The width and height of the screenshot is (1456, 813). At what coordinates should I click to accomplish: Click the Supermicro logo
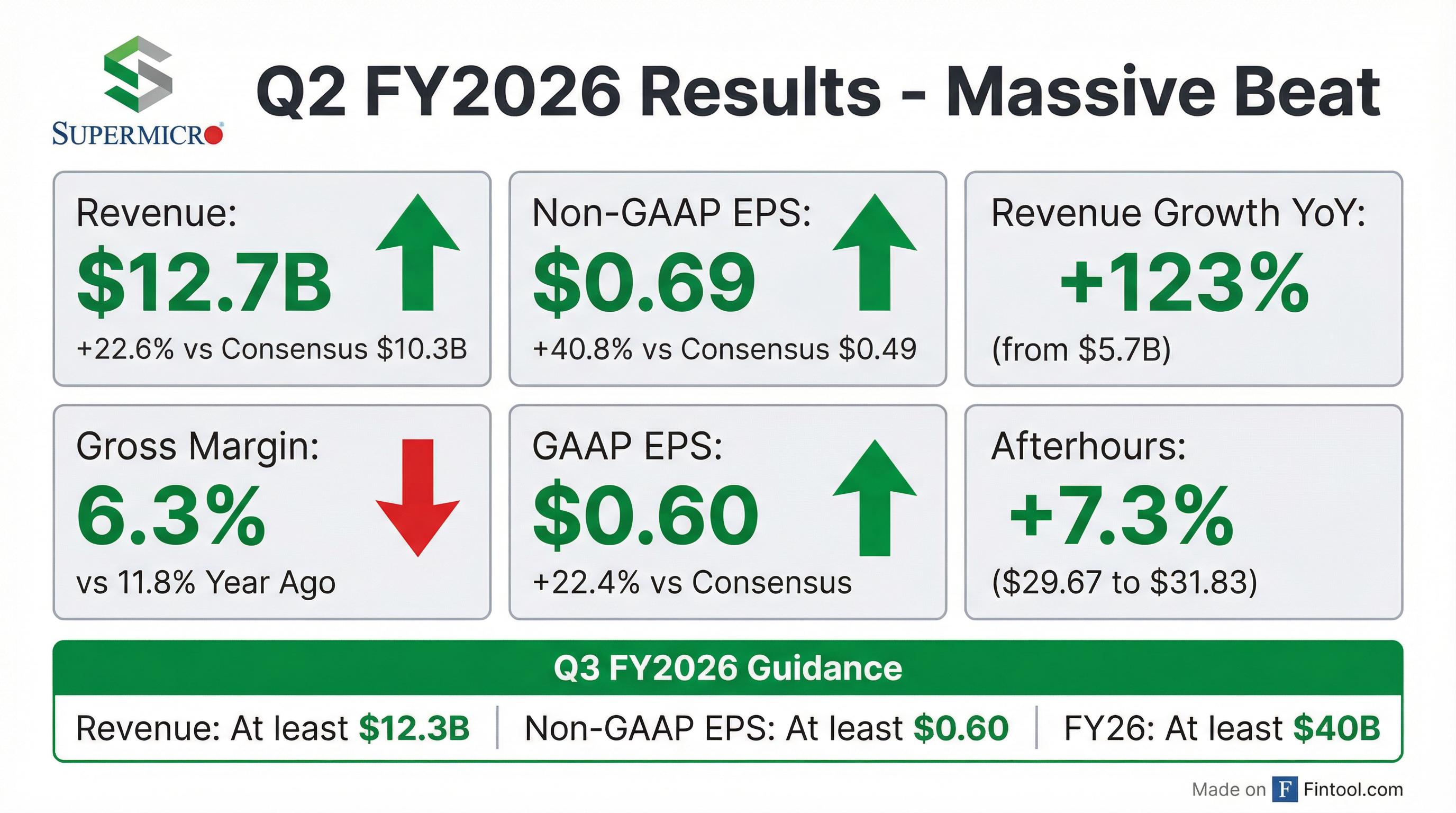click(x=138, y=91)
